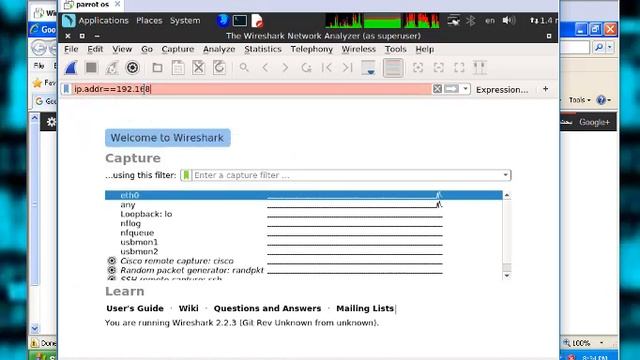The height and width of the screenshot is (360, 640).
Task: Find a packet with the magnifier icon
Action: (244, 67)
